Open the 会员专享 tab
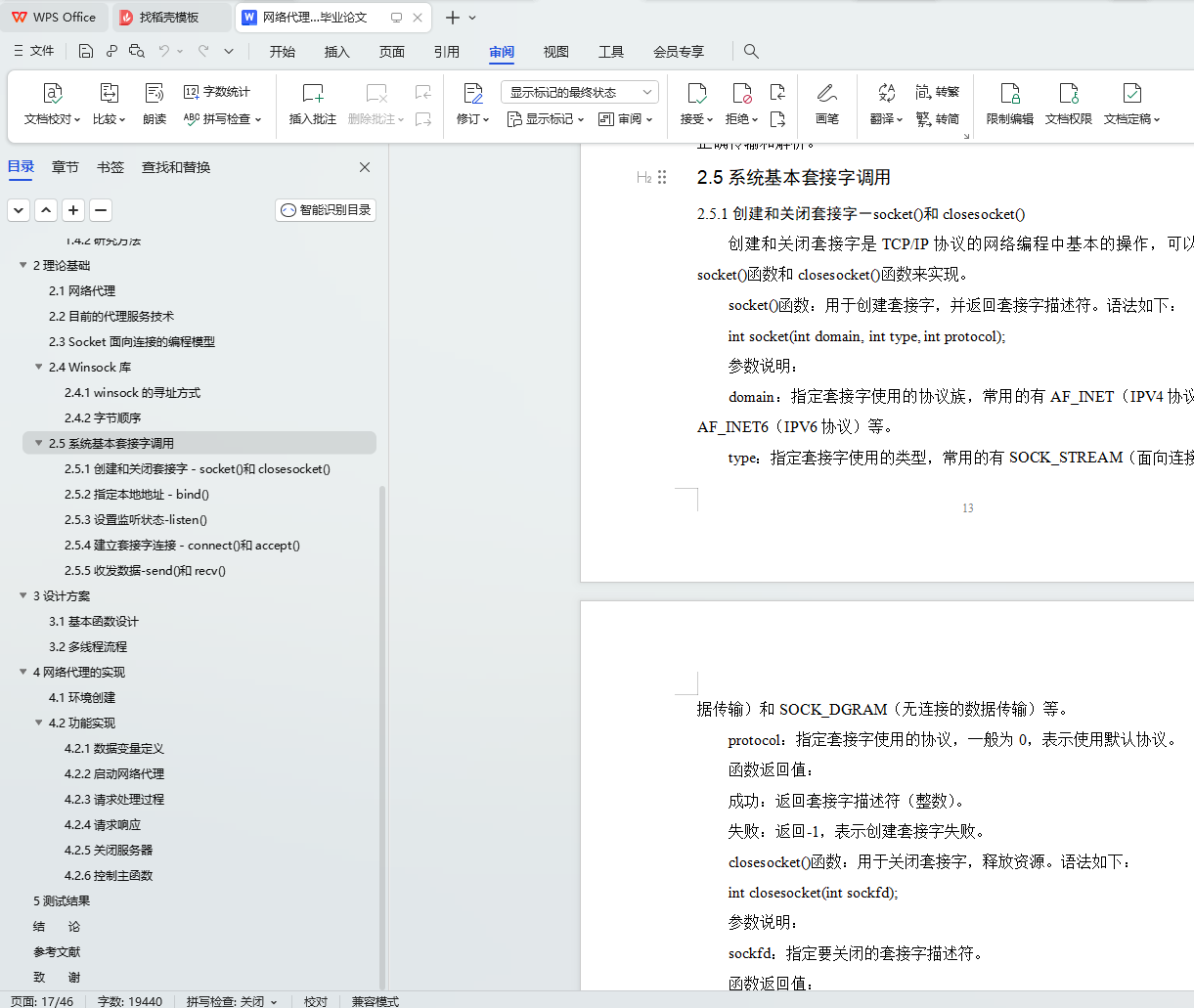The width and height of the screenshot is (1194, 1008). [679, 51]
